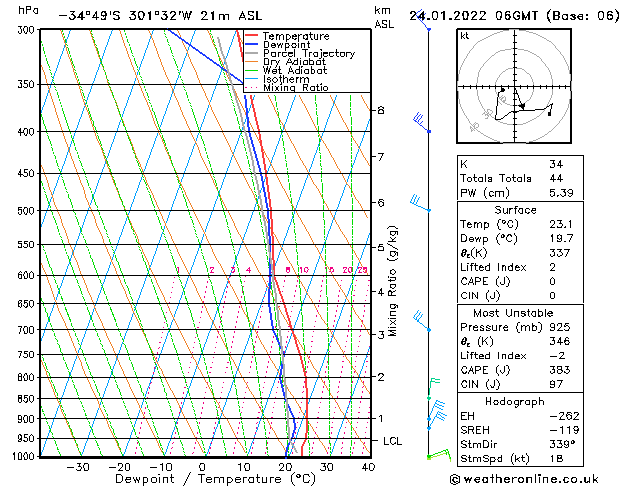The image size is (629, 486).
Task: Click the StmSpd (kt) value 18
Action: click(x=556, y=458)
